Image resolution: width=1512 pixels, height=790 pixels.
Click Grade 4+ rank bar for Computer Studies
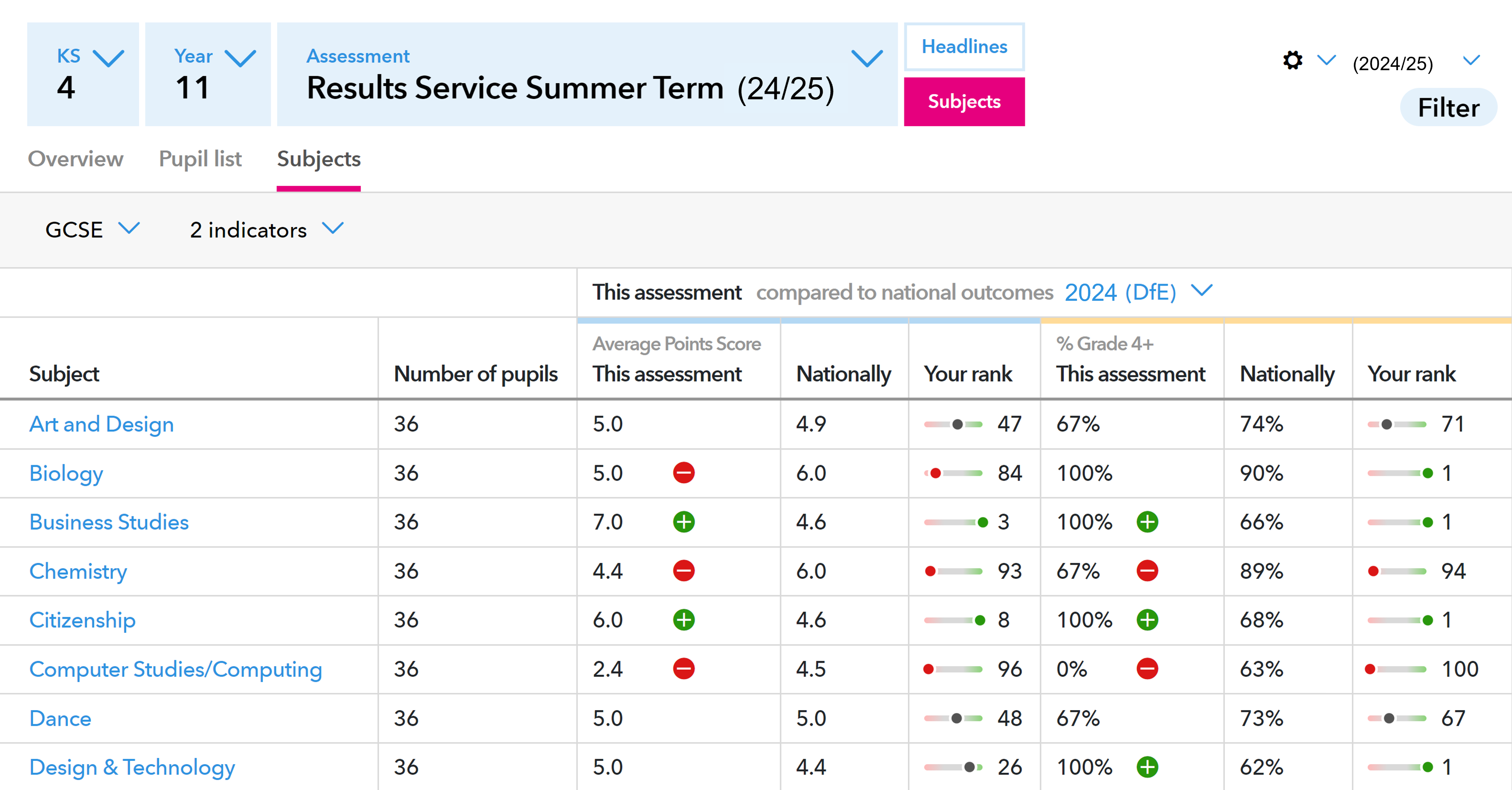coord(1396,668)
